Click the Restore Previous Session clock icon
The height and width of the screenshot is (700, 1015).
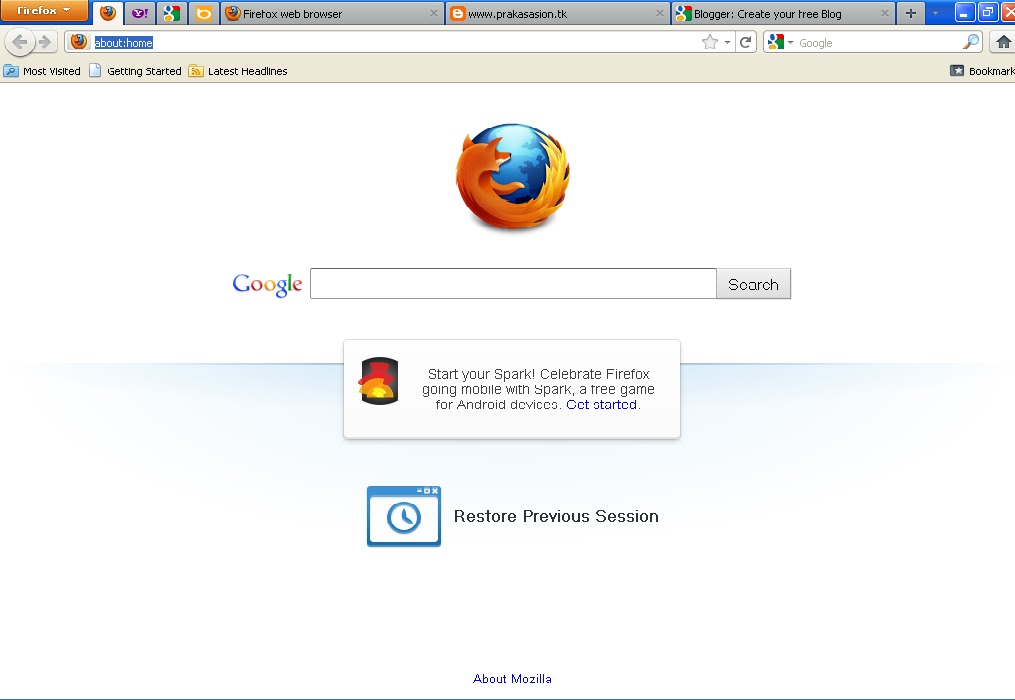pyautogui.click(x=404, y=516)
